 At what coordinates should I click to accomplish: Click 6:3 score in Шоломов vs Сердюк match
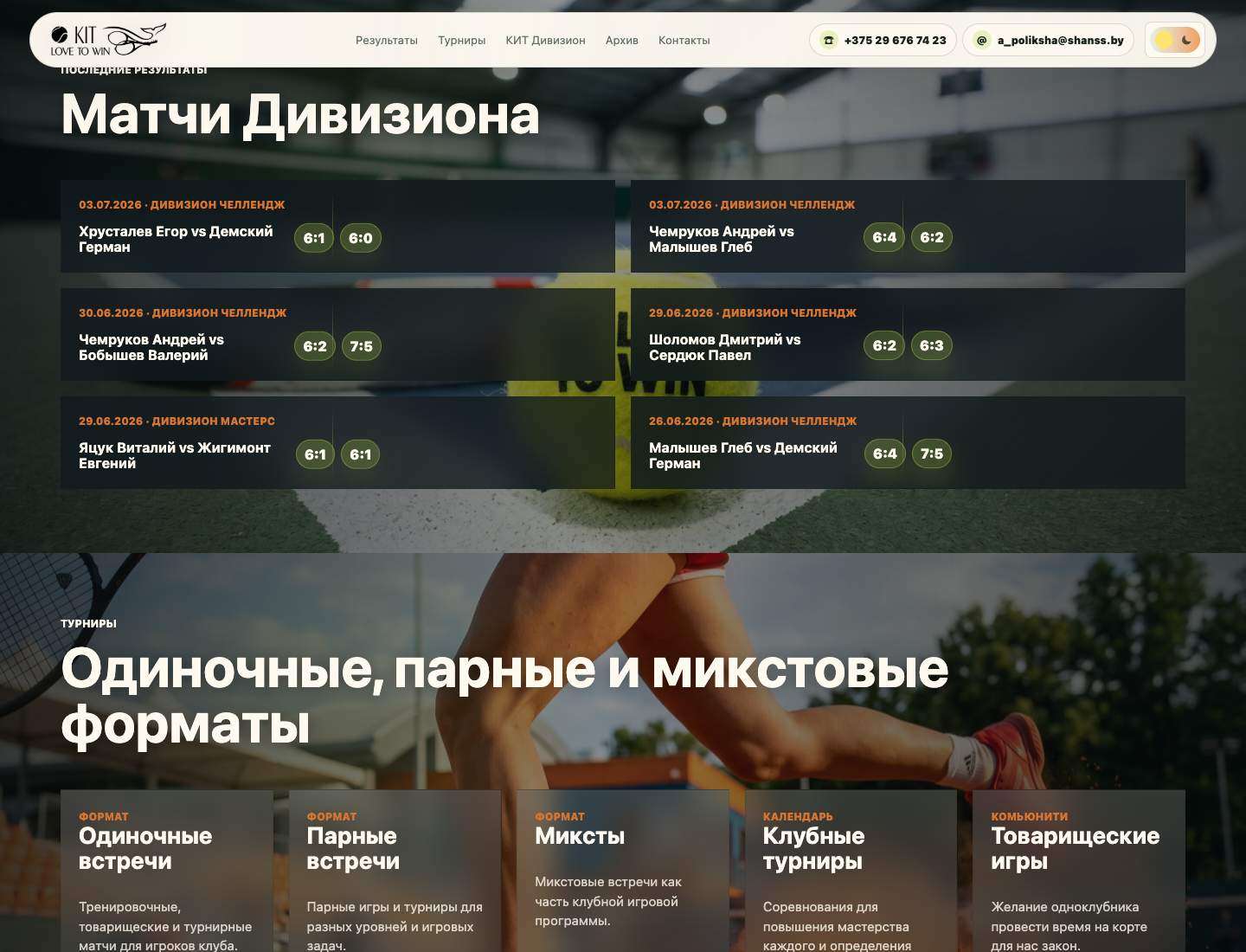click(x=932, y=345)
